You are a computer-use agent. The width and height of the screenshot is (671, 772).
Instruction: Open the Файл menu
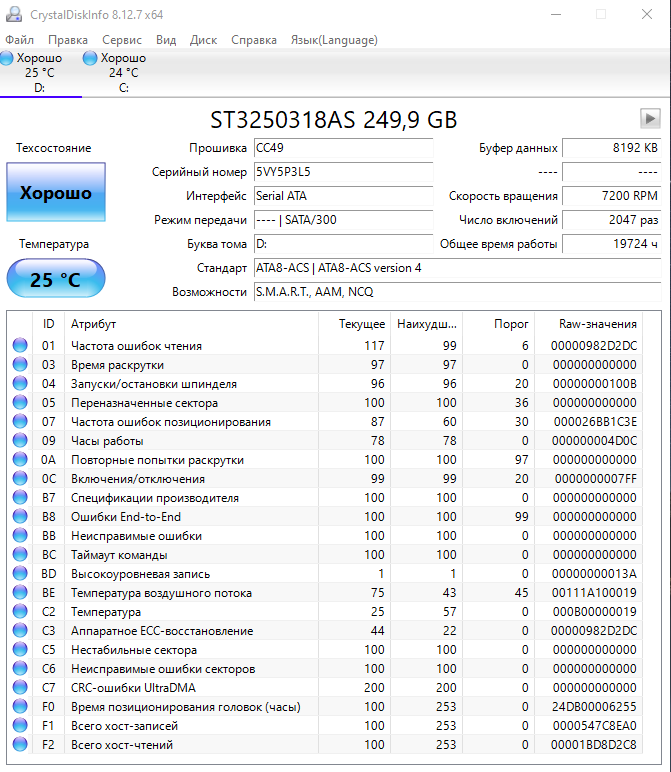pos(20,40)
